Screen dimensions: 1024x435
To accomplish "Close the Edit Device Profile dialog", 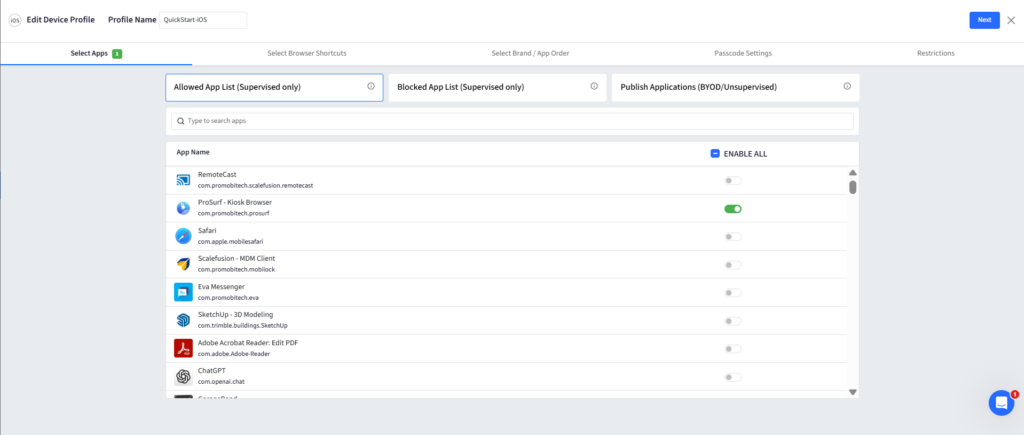I will click(x=1011, y=20).
